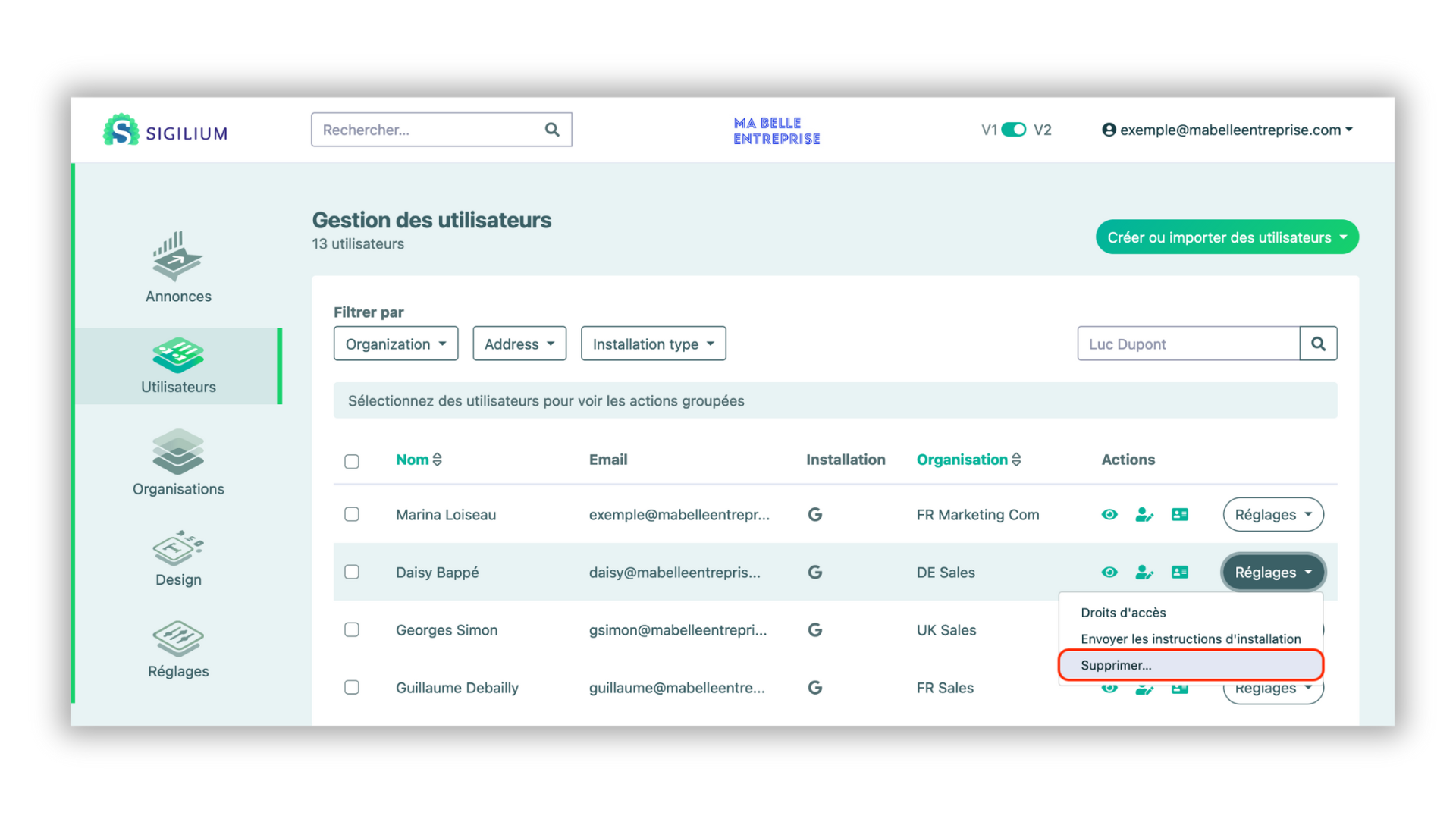Click into the Rechercher... search field
The height and width of the screenshot is (819, 1456).
pyautogui.click(x=428, y=130)
